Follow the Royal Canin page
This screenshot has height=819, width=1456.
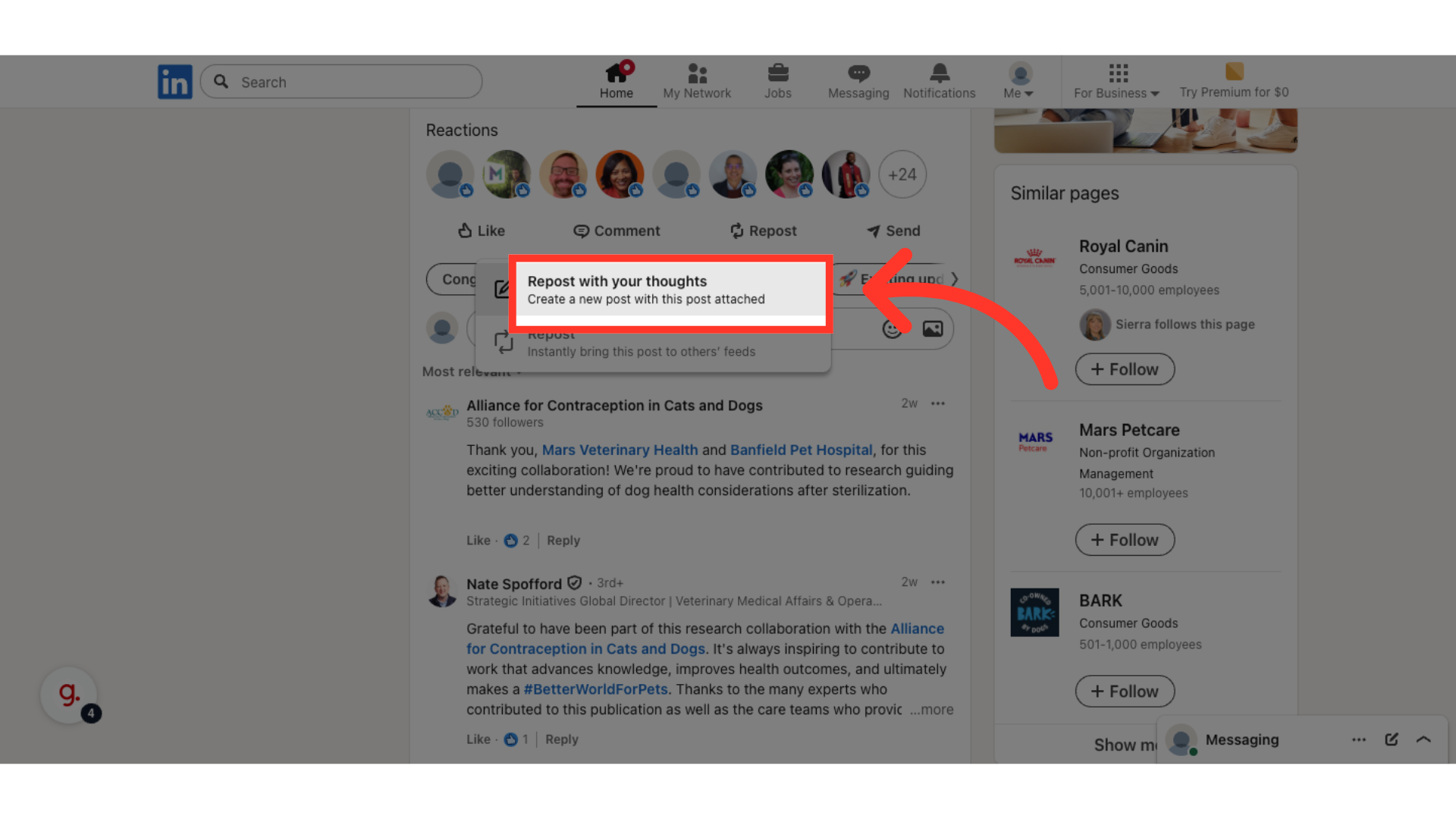coord(1125,369)
